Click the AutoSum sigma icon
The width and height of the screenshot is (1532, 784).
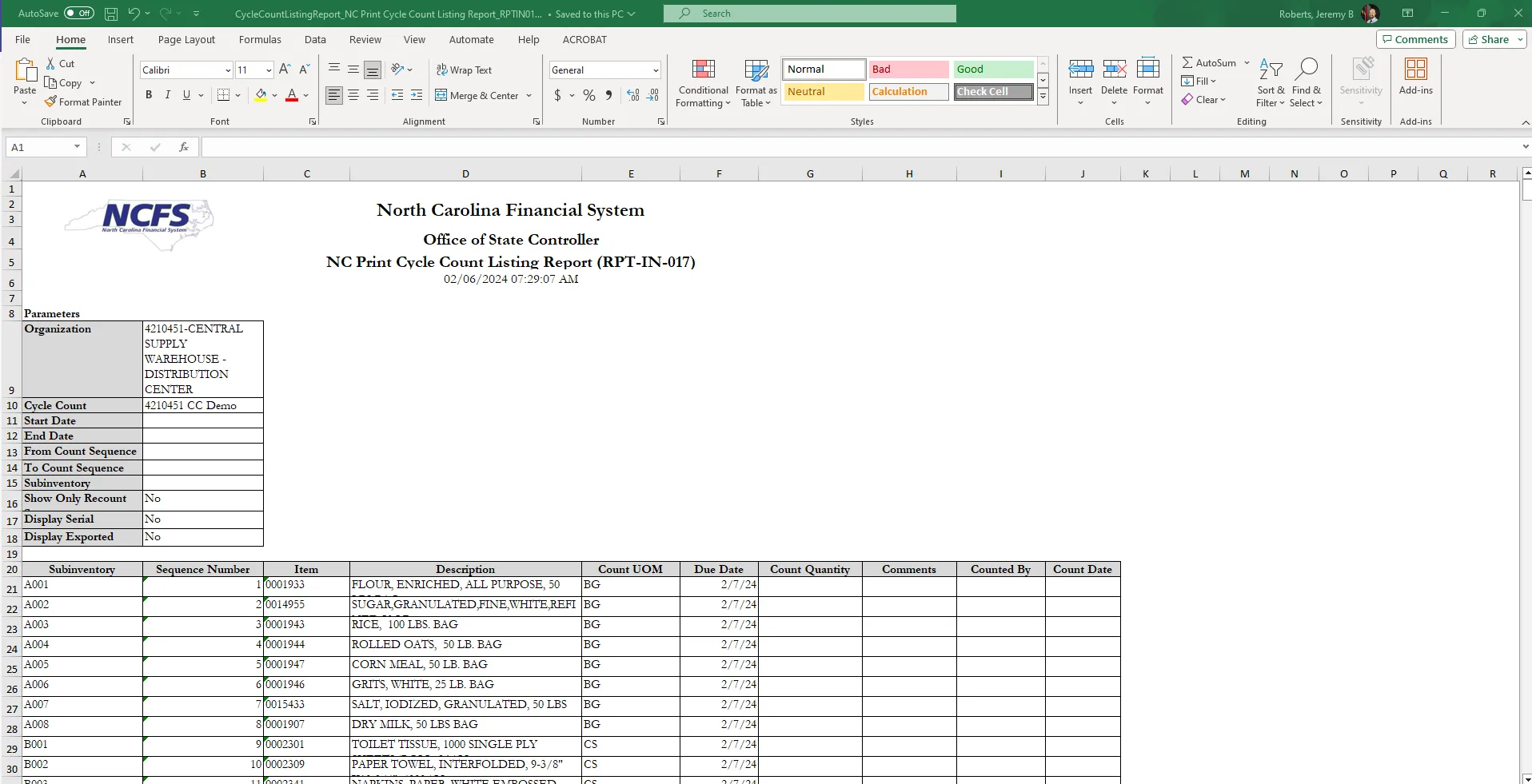click(x=1187, y=62)
